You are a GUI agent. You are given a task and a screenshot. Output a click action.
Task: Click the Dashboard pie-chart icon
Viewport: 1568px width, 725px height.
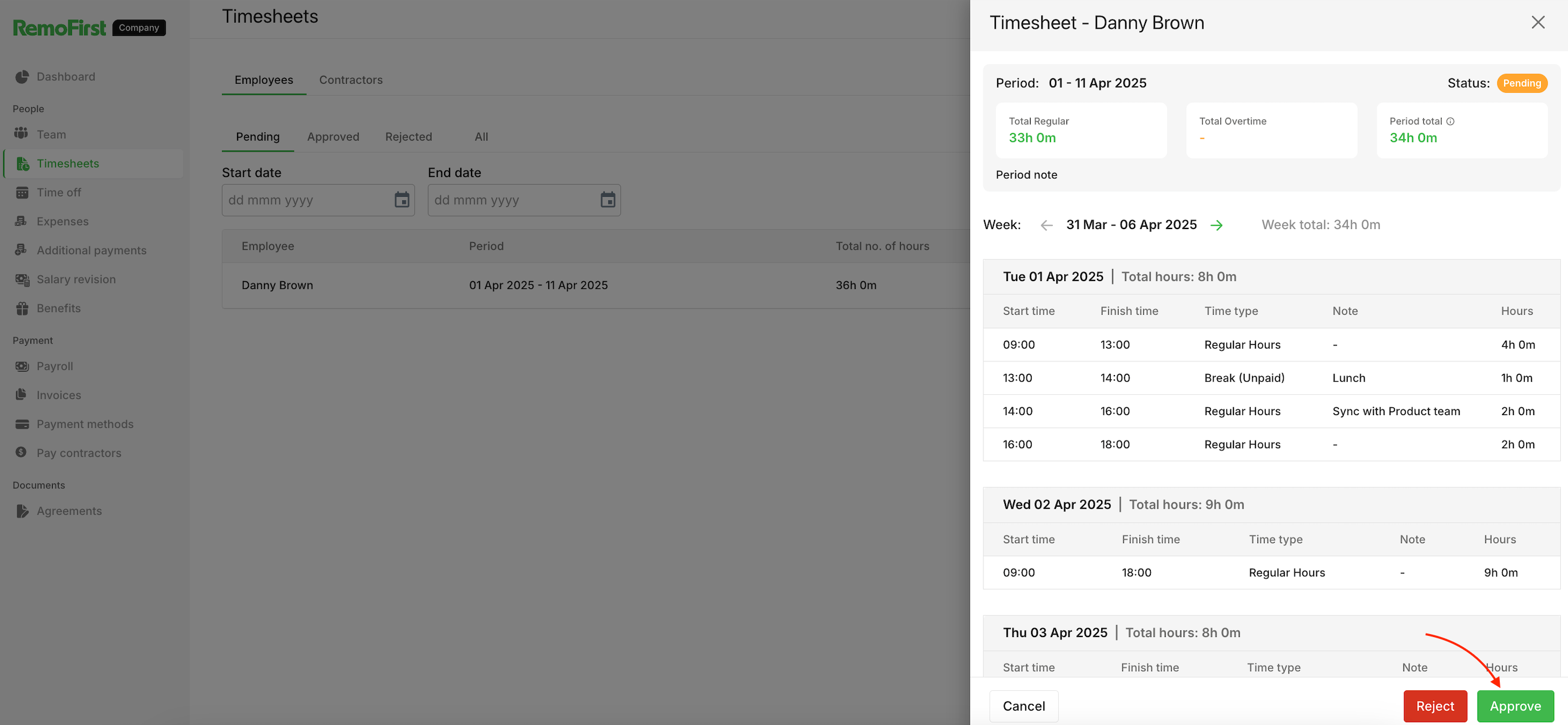click(x=22, y=77)
